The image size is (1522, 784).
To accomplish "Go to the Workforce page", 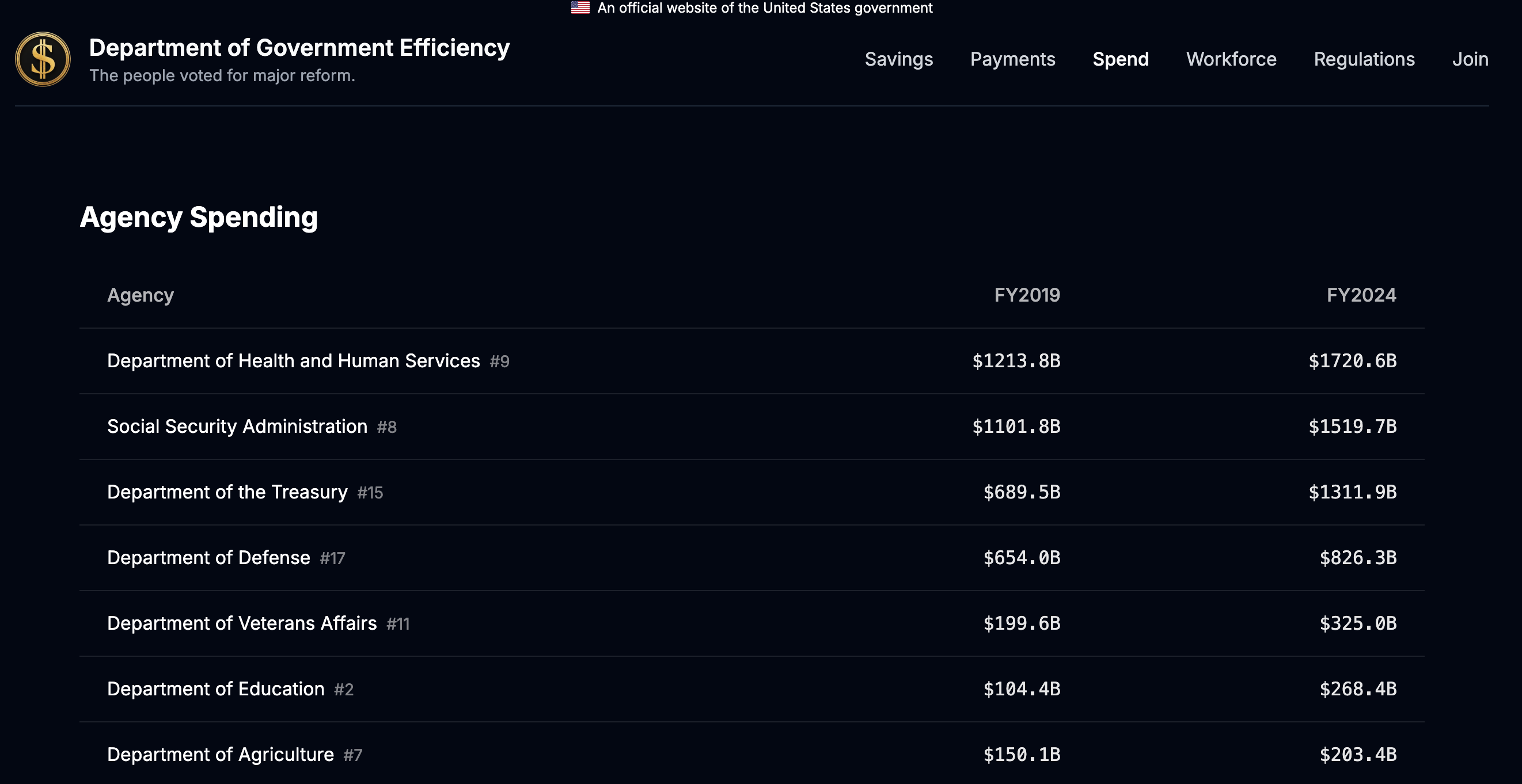I will point(1231,59).
